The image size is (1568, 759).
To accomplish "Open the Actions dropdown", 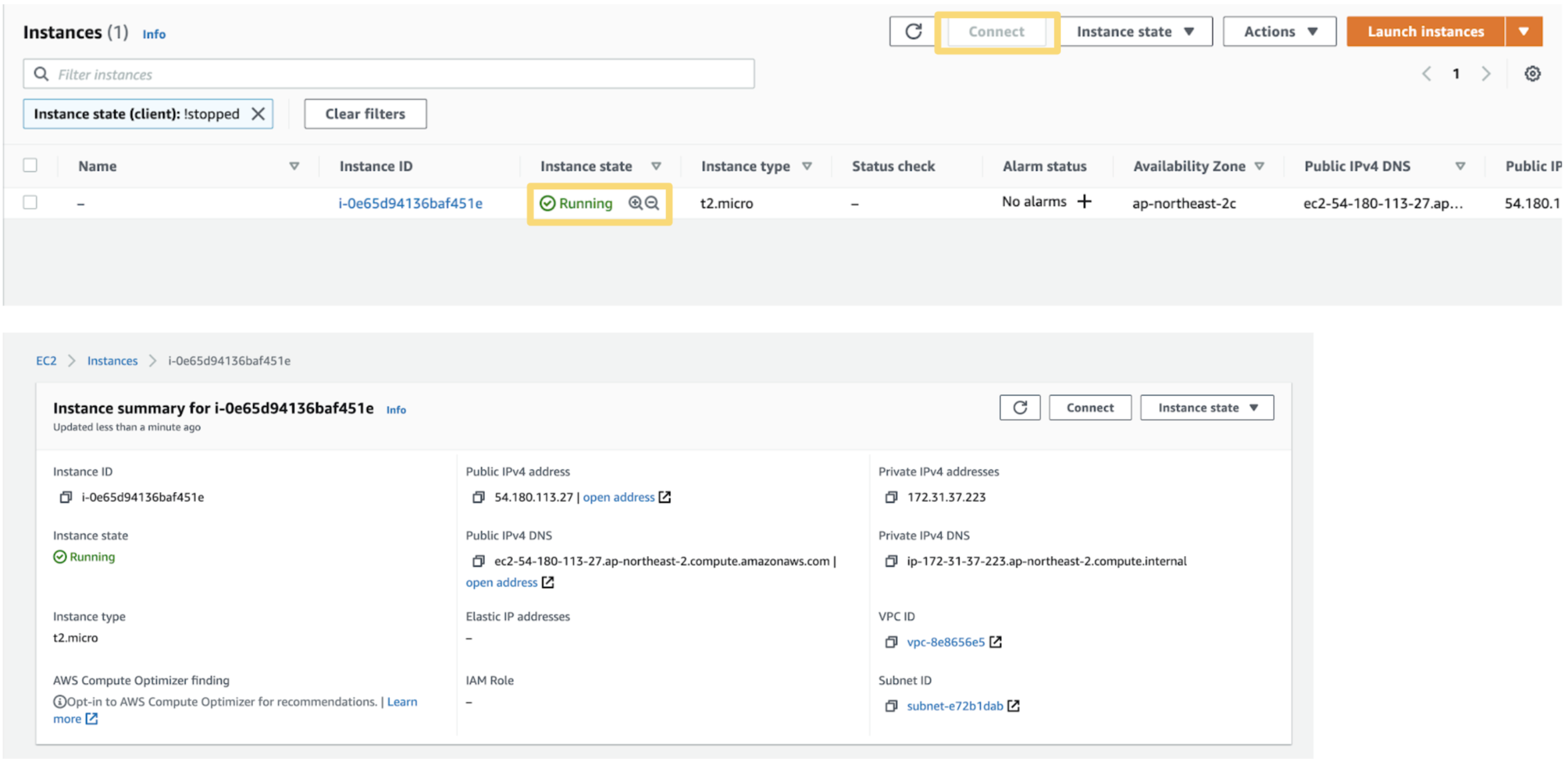I will click(x=1280, y=31).
